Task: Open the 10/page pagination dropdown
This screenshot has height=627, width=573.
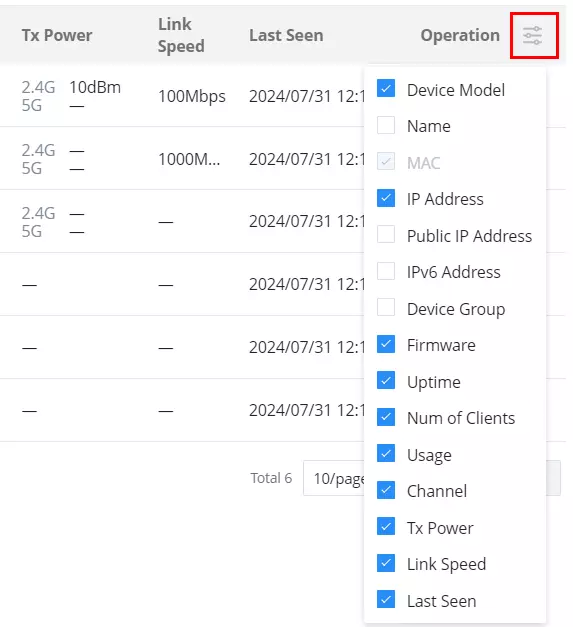Action: coord(334,478)
